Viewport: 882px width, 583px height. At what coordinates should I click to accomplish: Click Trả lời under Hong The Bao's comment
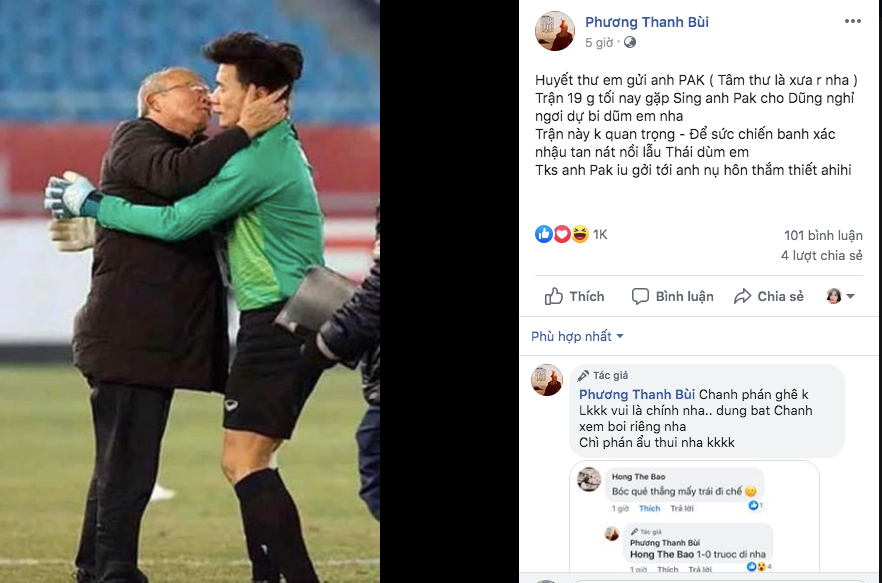pyautogui.click(x=683, y=509)
